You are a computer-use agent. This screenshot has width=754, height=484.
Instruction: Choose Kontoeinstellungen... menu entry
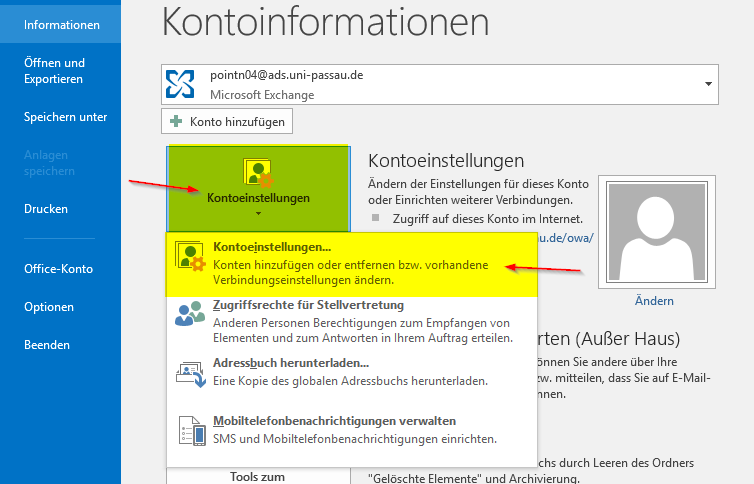pos(352,264)
